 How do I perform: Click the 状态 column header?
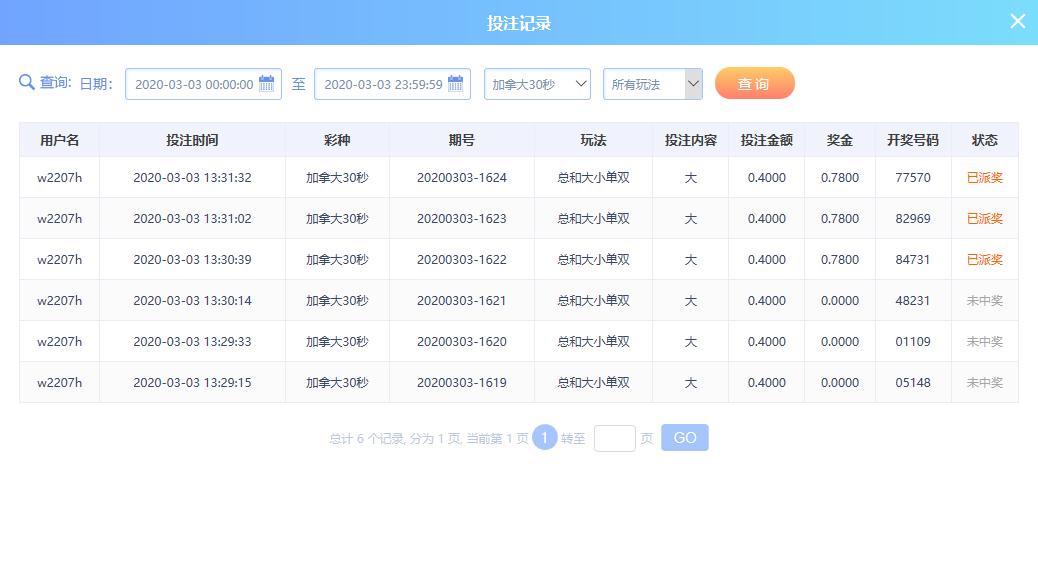click(x=984, y=140)
